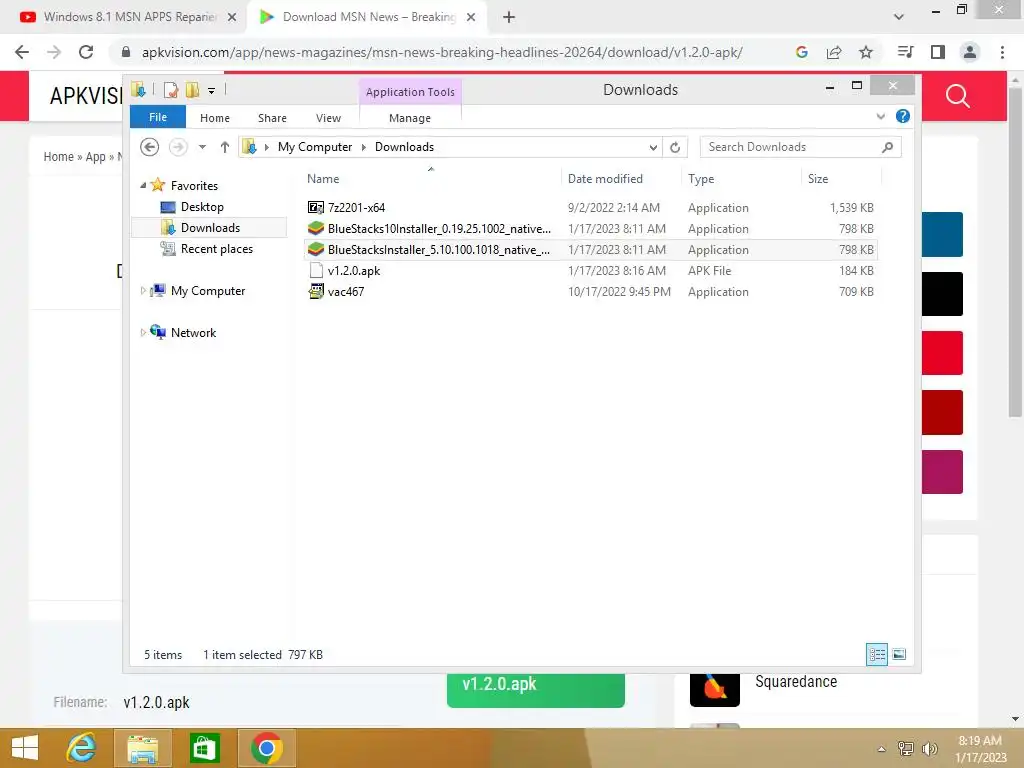The image size is (1024, 768).
Task: Click the Squaredance app link
Action: 795,682
